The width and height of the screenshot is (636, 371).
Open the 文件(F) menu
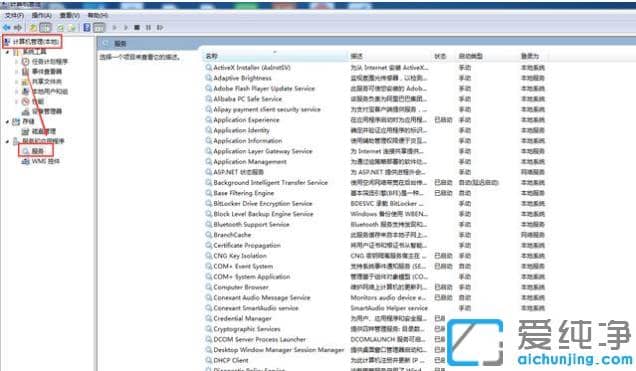coord(14,15)
